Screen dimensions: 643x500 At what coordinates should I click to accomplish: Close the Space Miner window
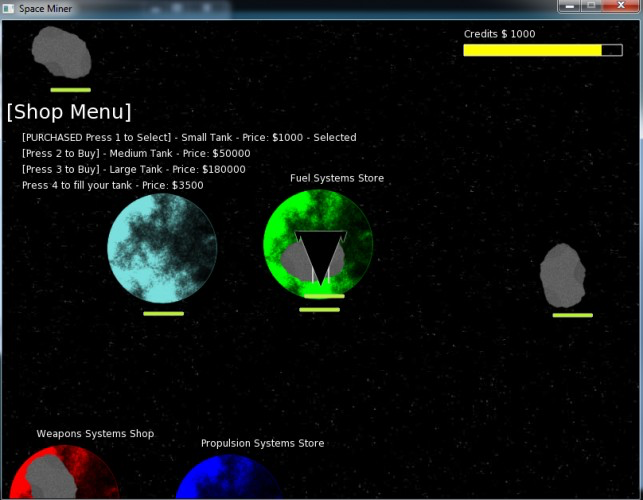coord(621,6)
